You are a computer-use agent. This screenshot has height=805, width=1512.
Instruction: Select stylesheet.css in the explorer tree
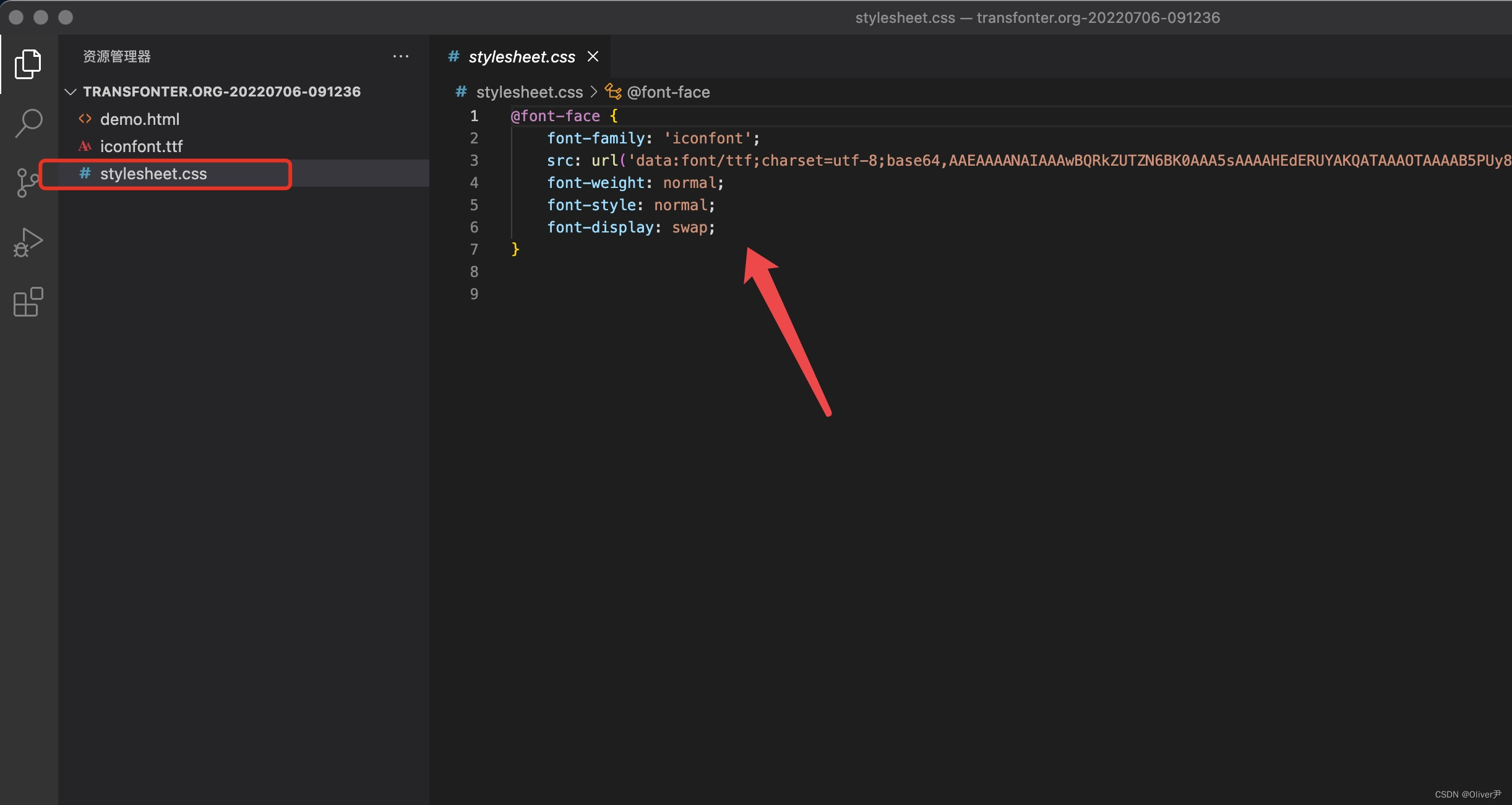click(x=244, y=174)
